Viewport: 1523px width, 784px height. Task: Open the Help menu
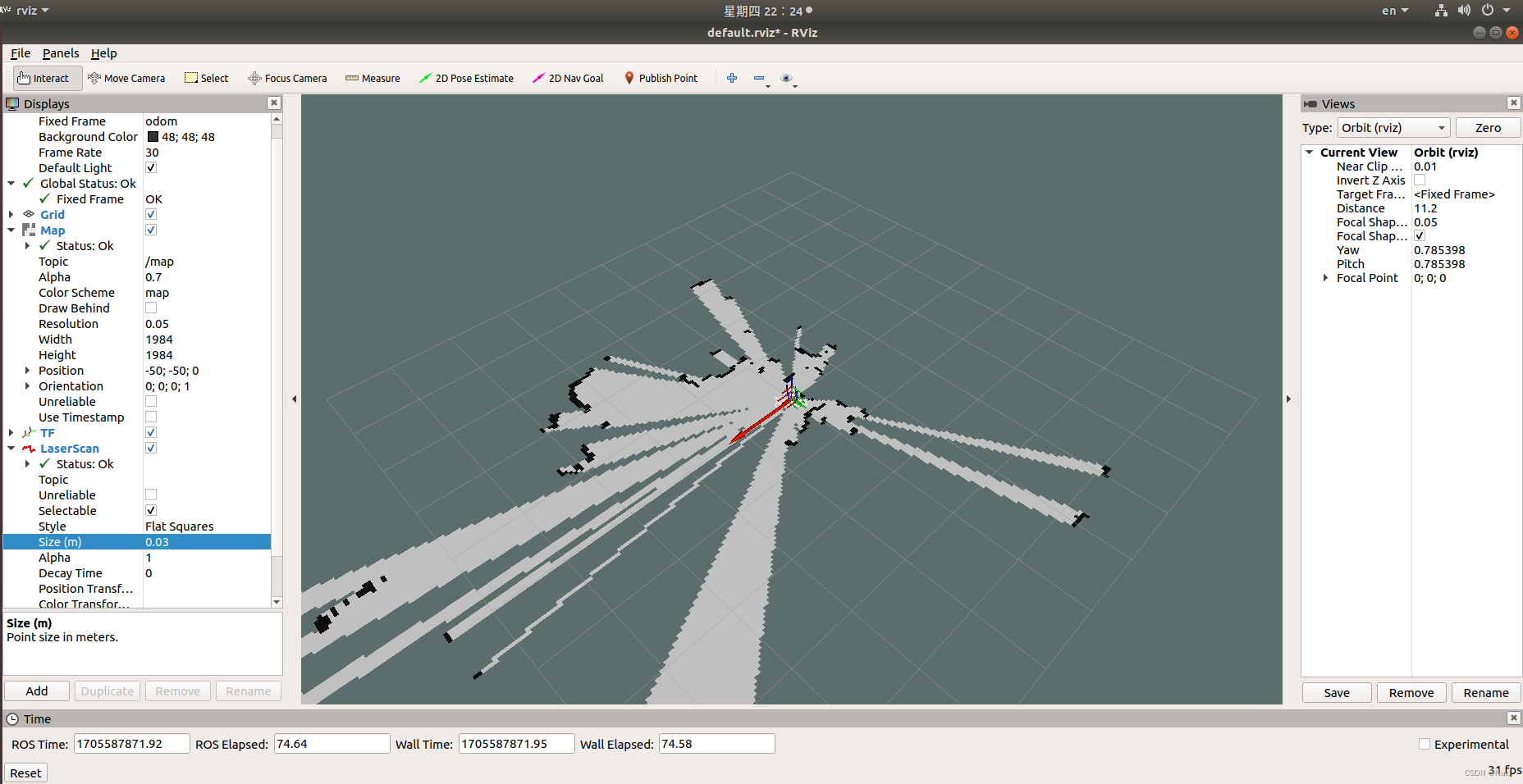(104, 53)
